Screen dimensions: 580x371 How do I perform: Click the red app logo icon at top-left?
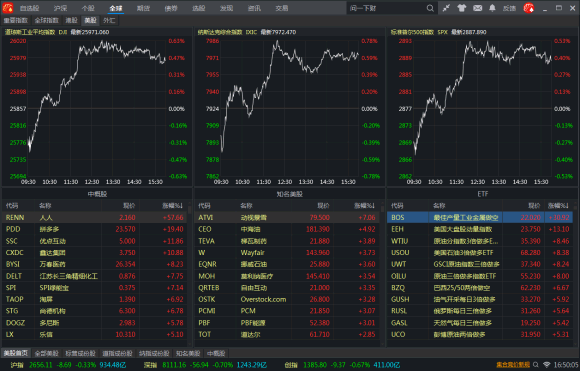(7, 8)
